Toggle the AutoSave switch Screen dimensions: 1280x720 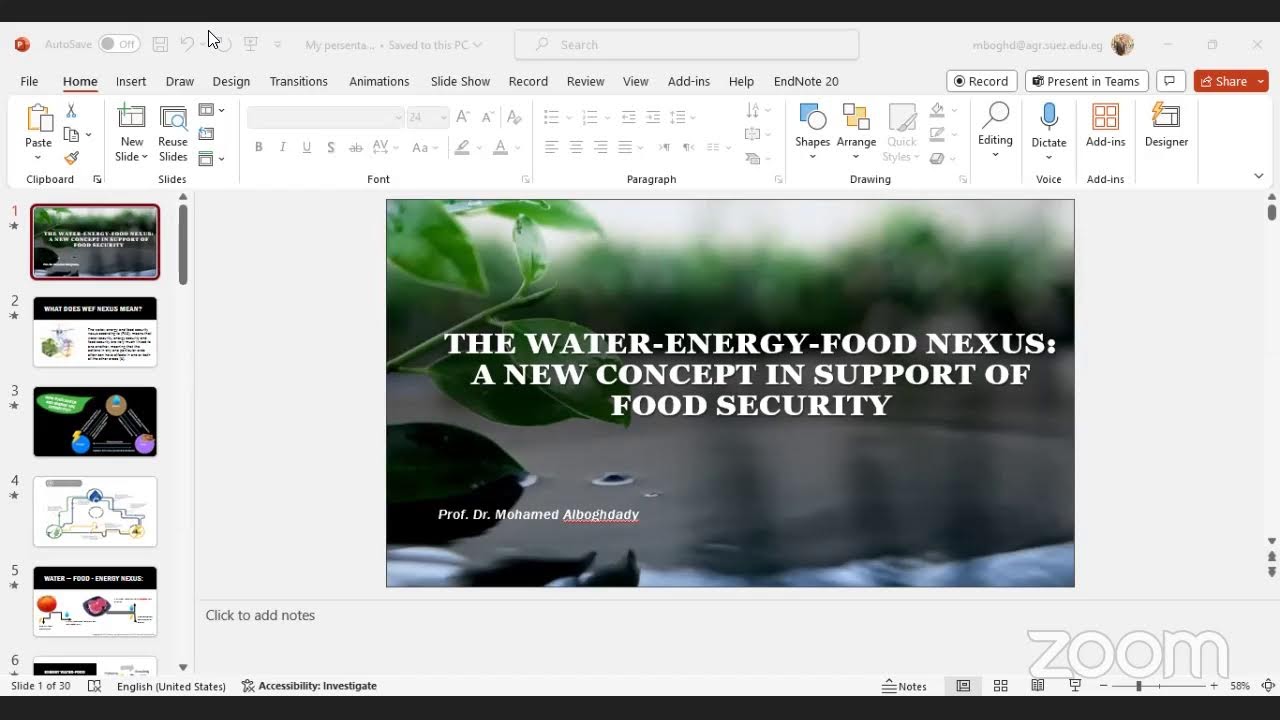[x=119, y=44]
